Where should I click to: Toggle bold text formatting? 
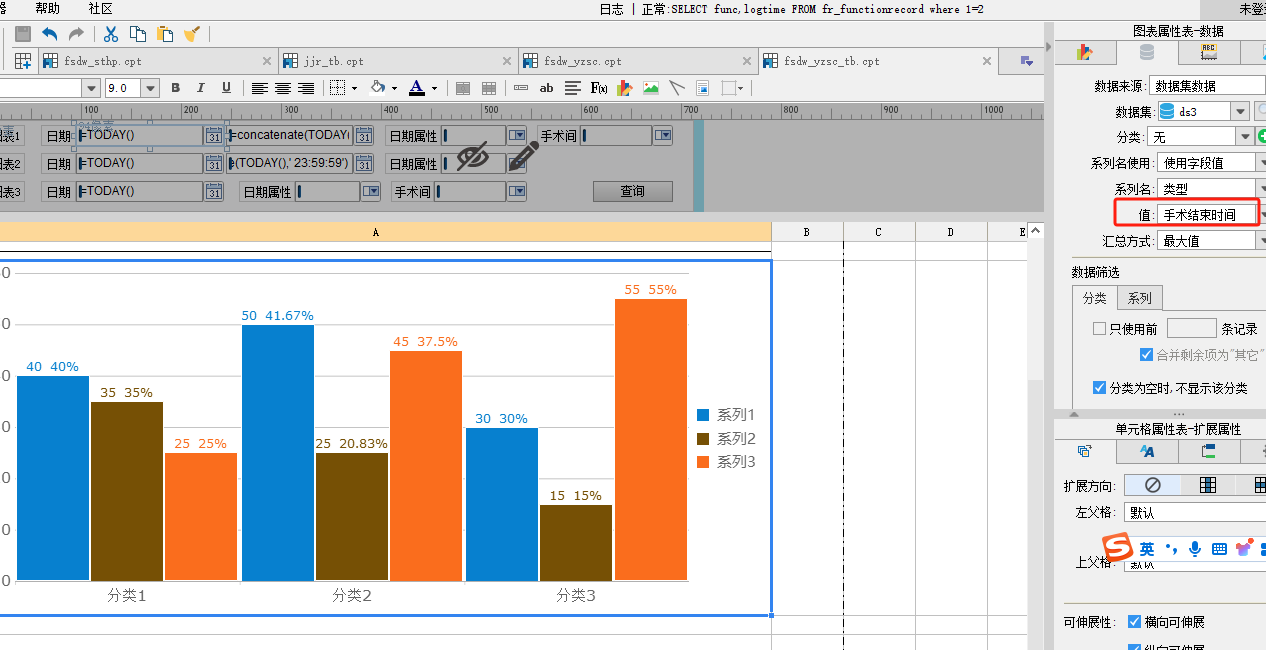(176, 88)
